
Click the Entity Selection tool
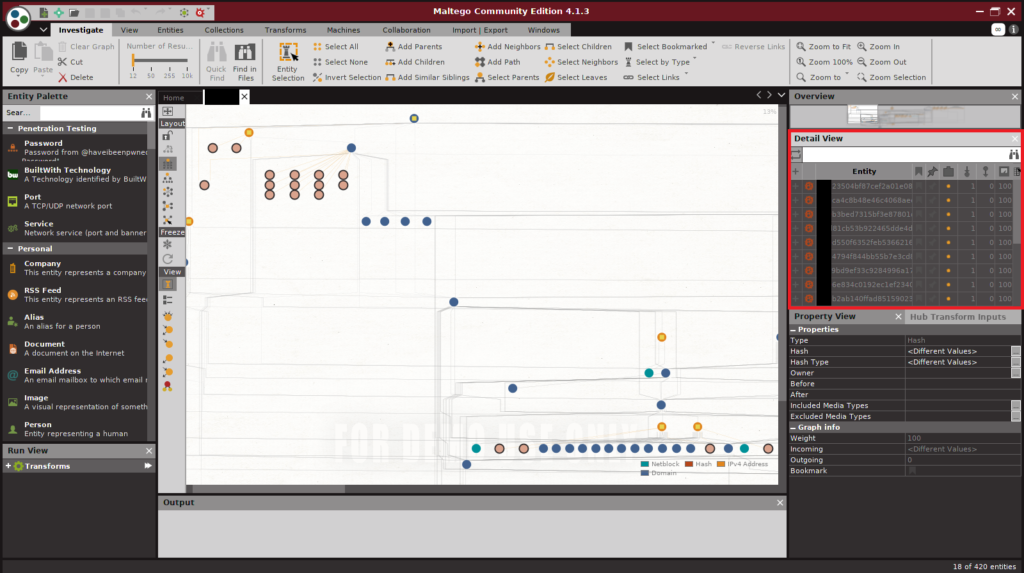click(x=288, y=61)
